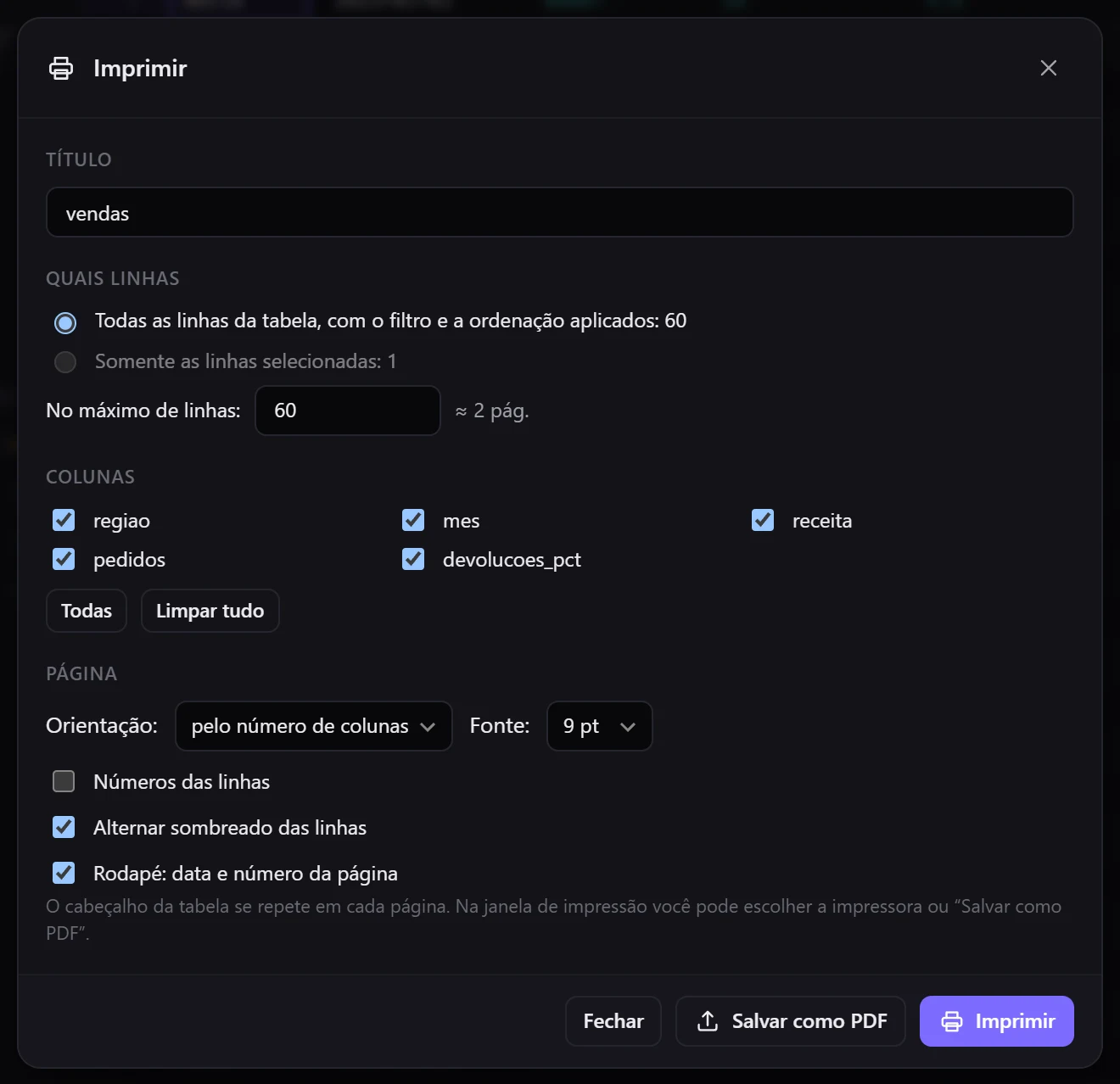Image resolution: width=1120 pixels, height=1084 pixels.
Task: Click the help text about cabeçalho da tabela
Action: (553, 919)
